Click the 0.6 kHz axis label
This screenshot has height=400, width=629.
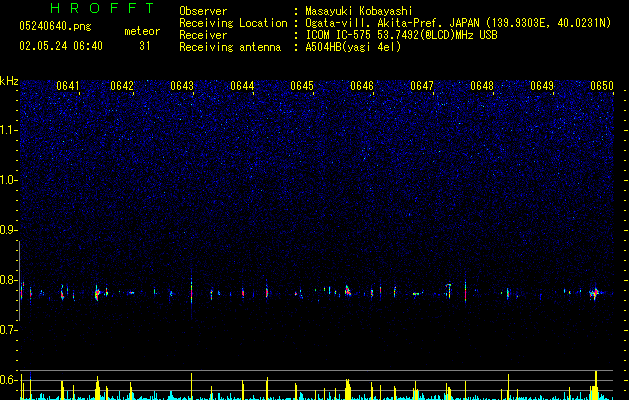pyautogui.click(x=9, y=380)
